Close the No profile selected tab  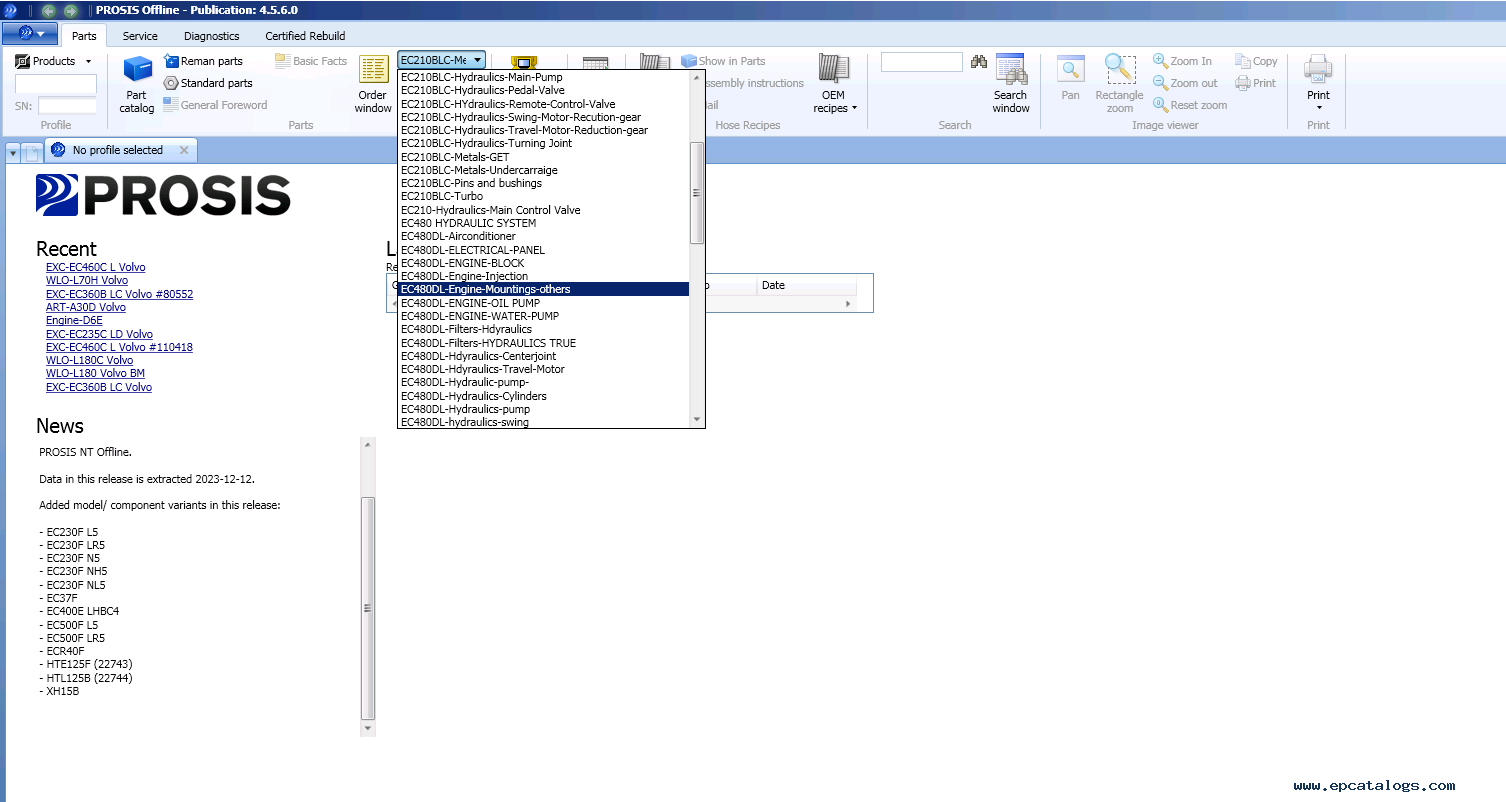point(184,150)
